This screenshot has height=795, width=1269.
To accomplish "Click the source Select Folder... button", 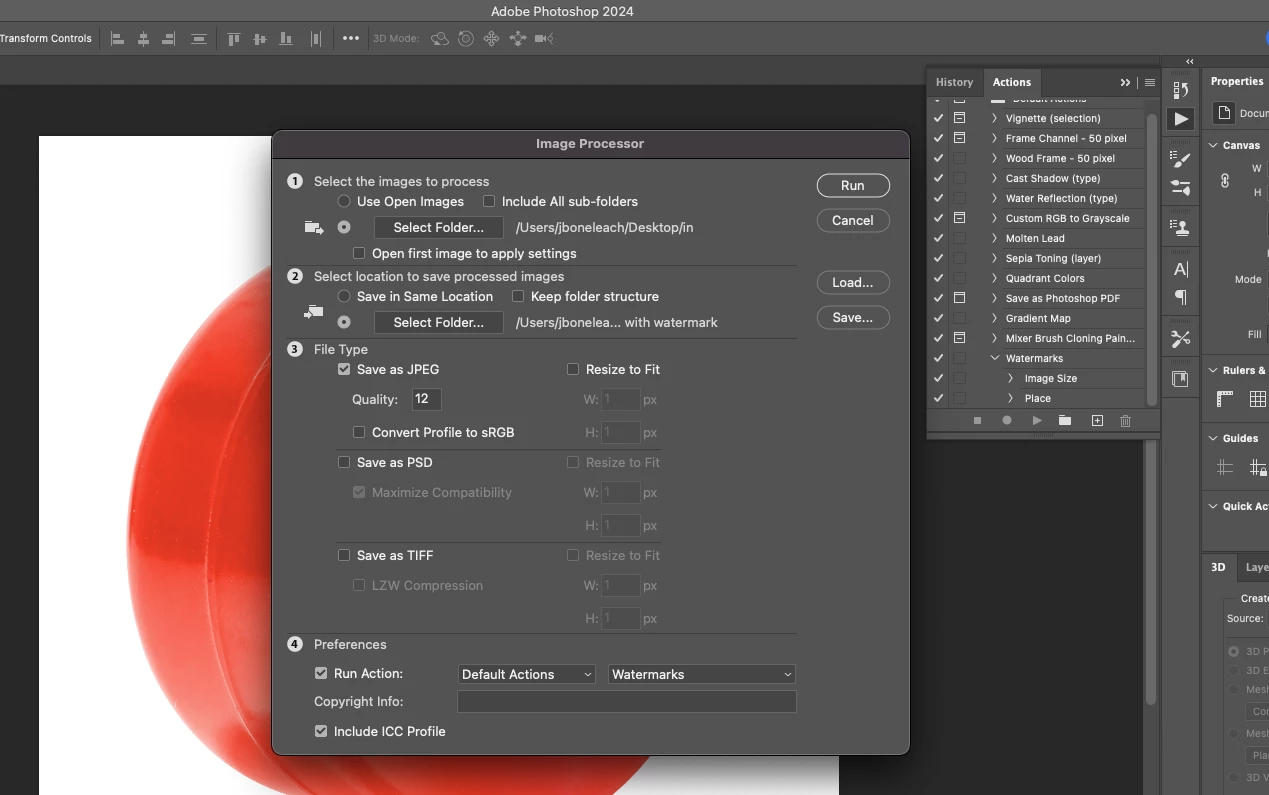I will pos(439,227).
